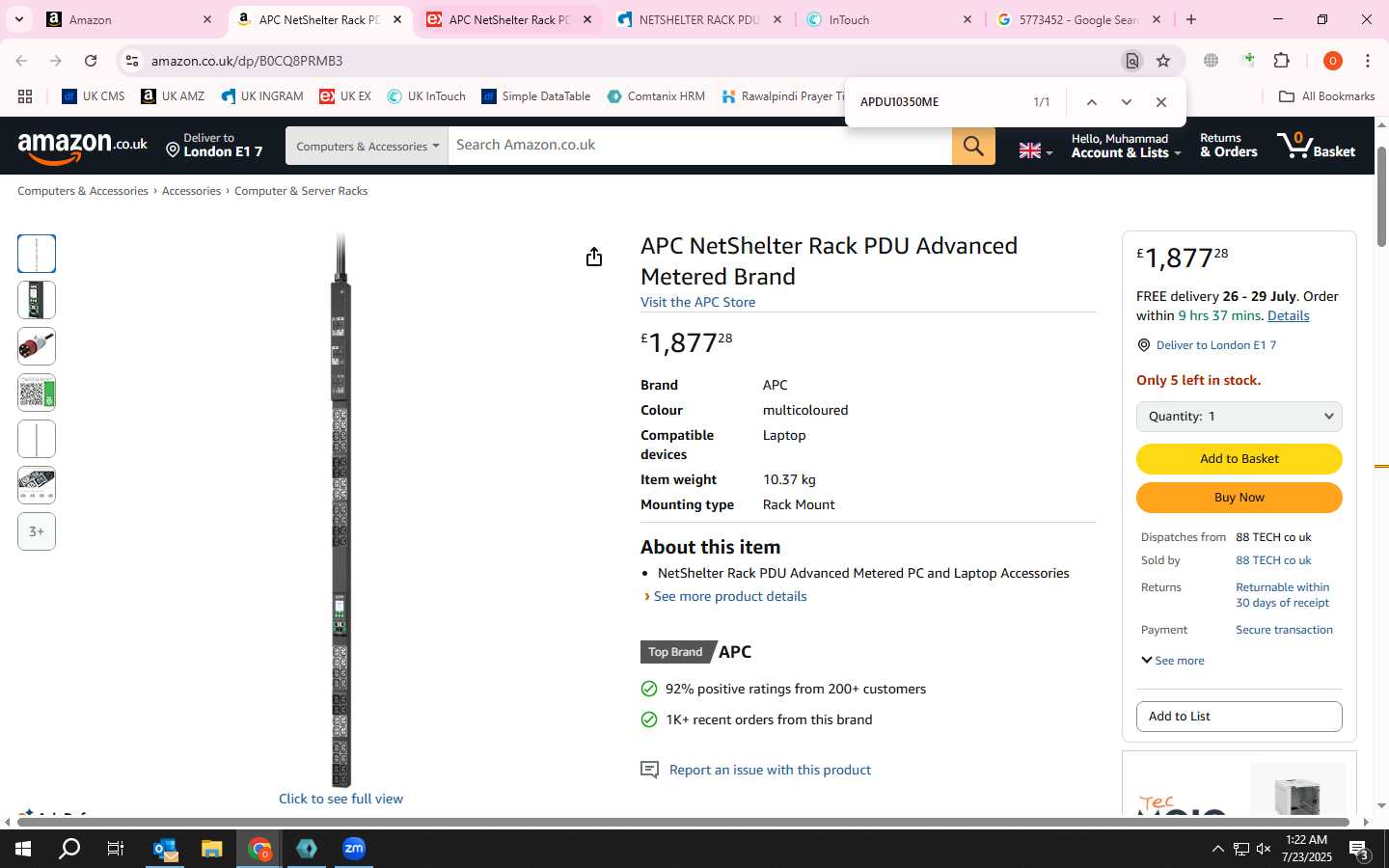The image size is (1389, 868).
Task: Close the find-in-page bar
Action: [1161, 102]
